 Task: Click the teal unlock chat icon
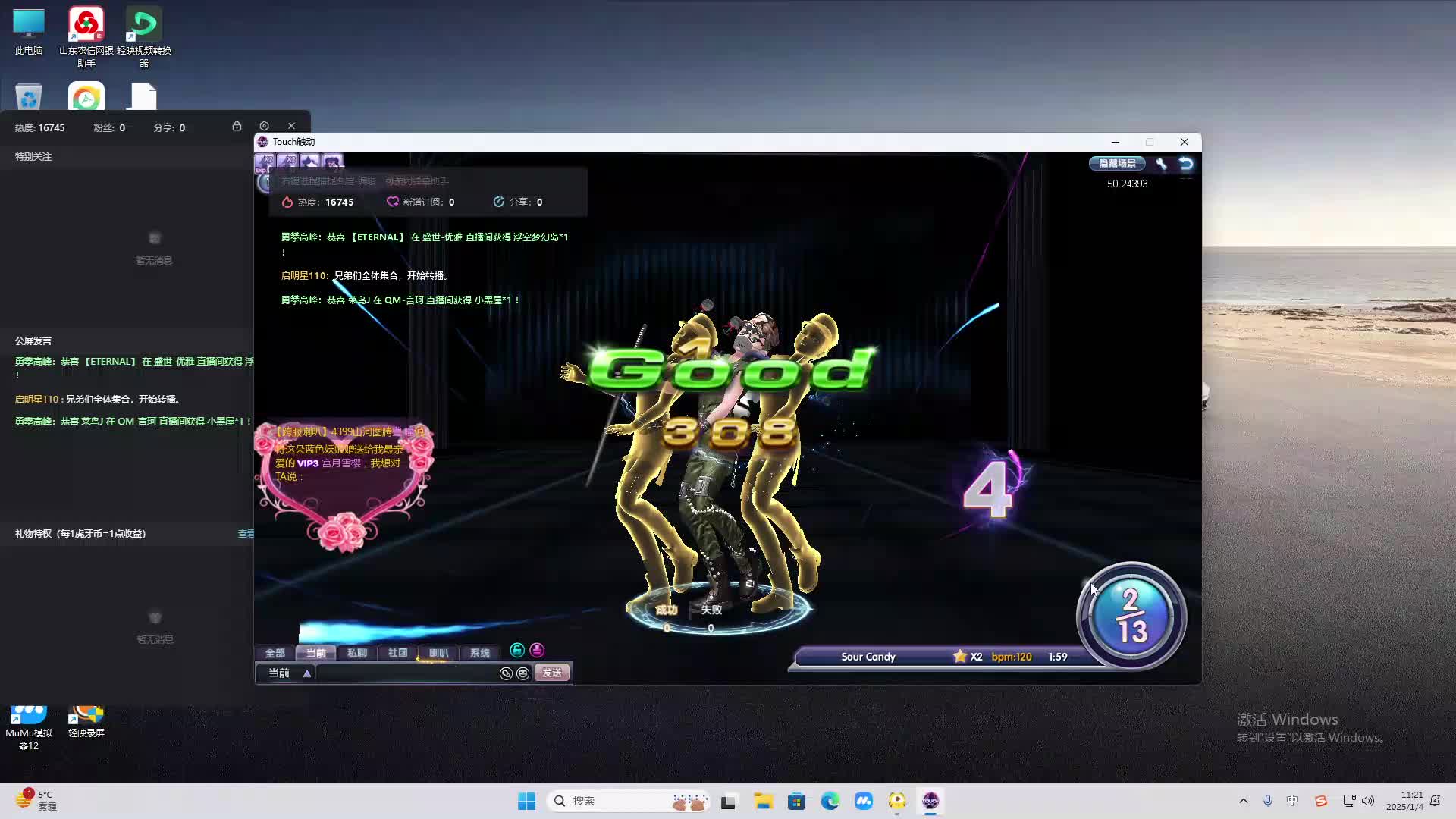pyautogui.click(x=517, y=651)
